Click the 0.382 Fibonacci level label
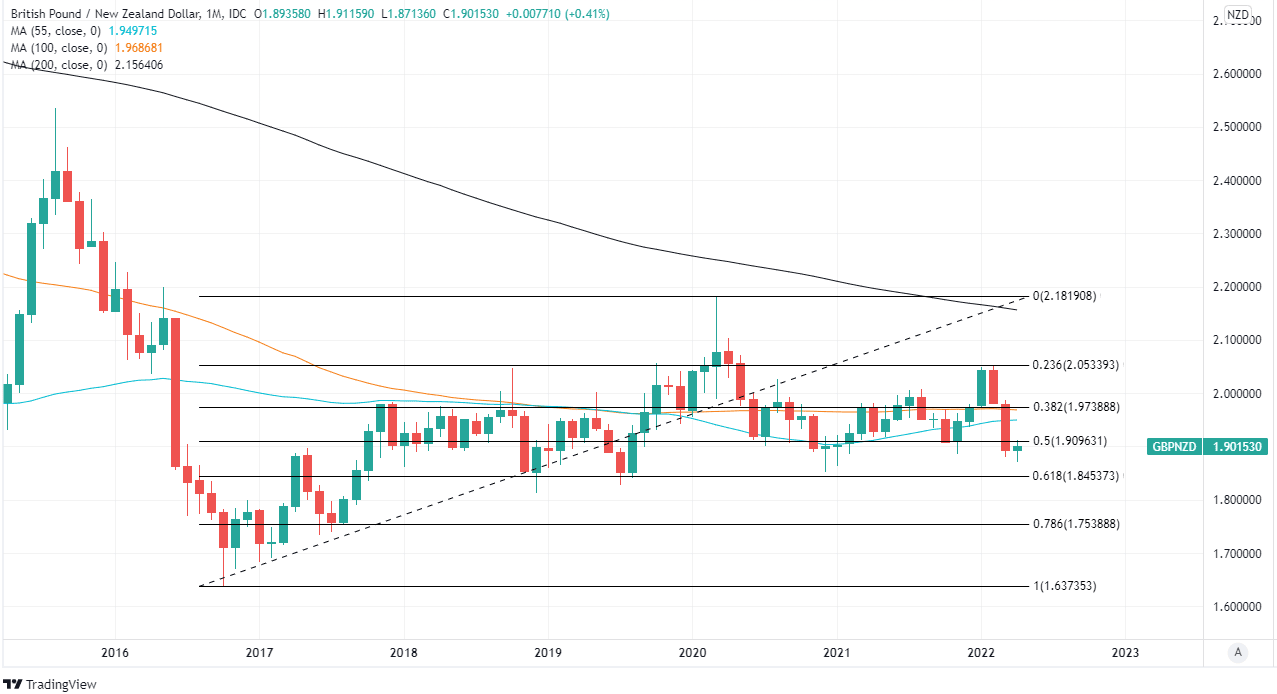The image size is (1277, 694). (x=1076, y=407)
